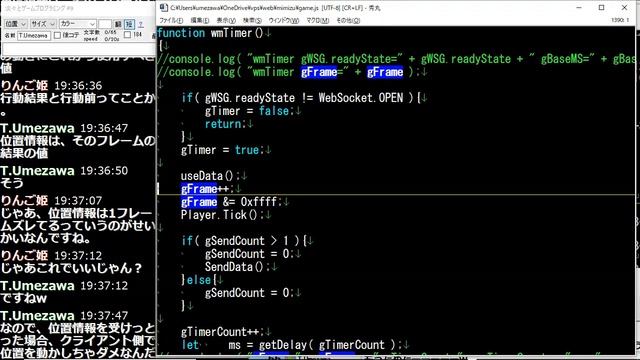Click the ? help link in comment window
This screenshot has height=360, width=640.
140,24
